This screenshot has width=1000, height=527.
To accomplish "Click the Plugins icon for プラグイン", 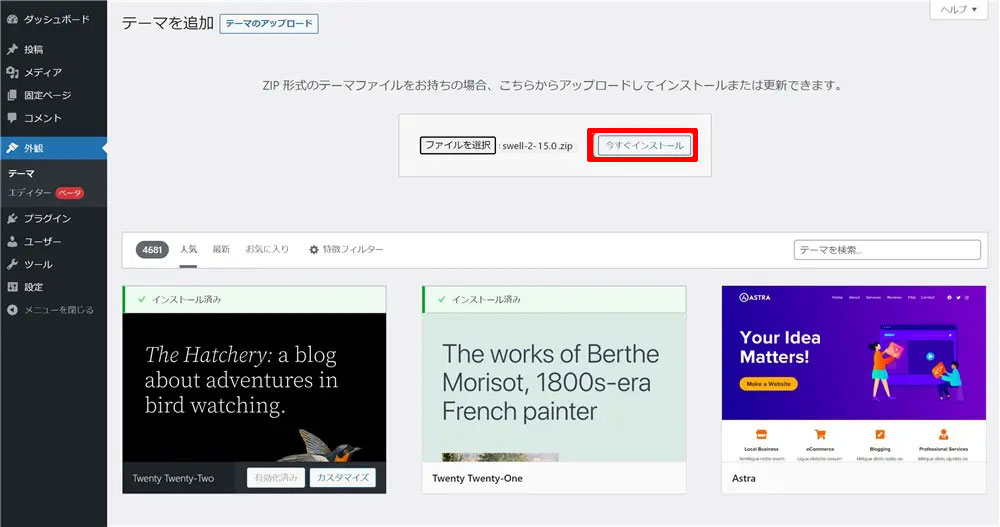I will click(x=12, y=218).
